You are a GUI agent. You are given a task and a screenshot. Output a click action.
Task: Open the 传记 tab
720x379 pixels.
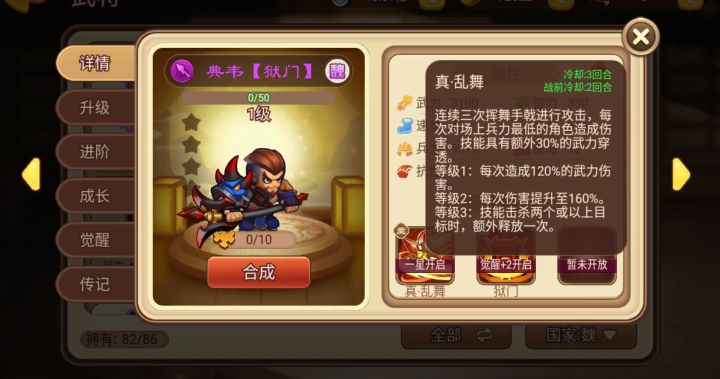[x=96, y=284]
